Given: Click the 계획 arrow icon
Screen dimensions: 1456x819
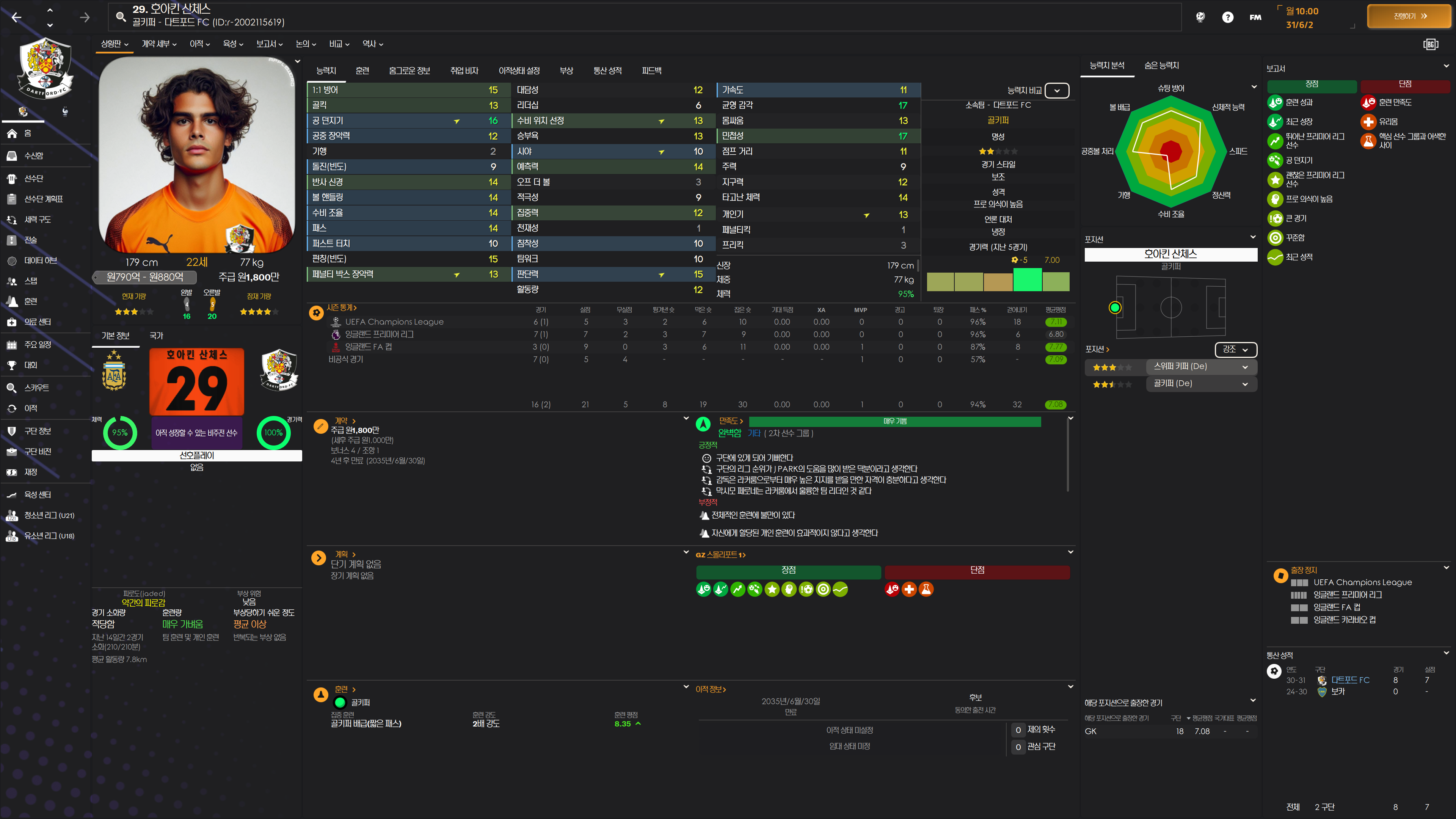Looking at the screenshot, I should pos(319,558).
